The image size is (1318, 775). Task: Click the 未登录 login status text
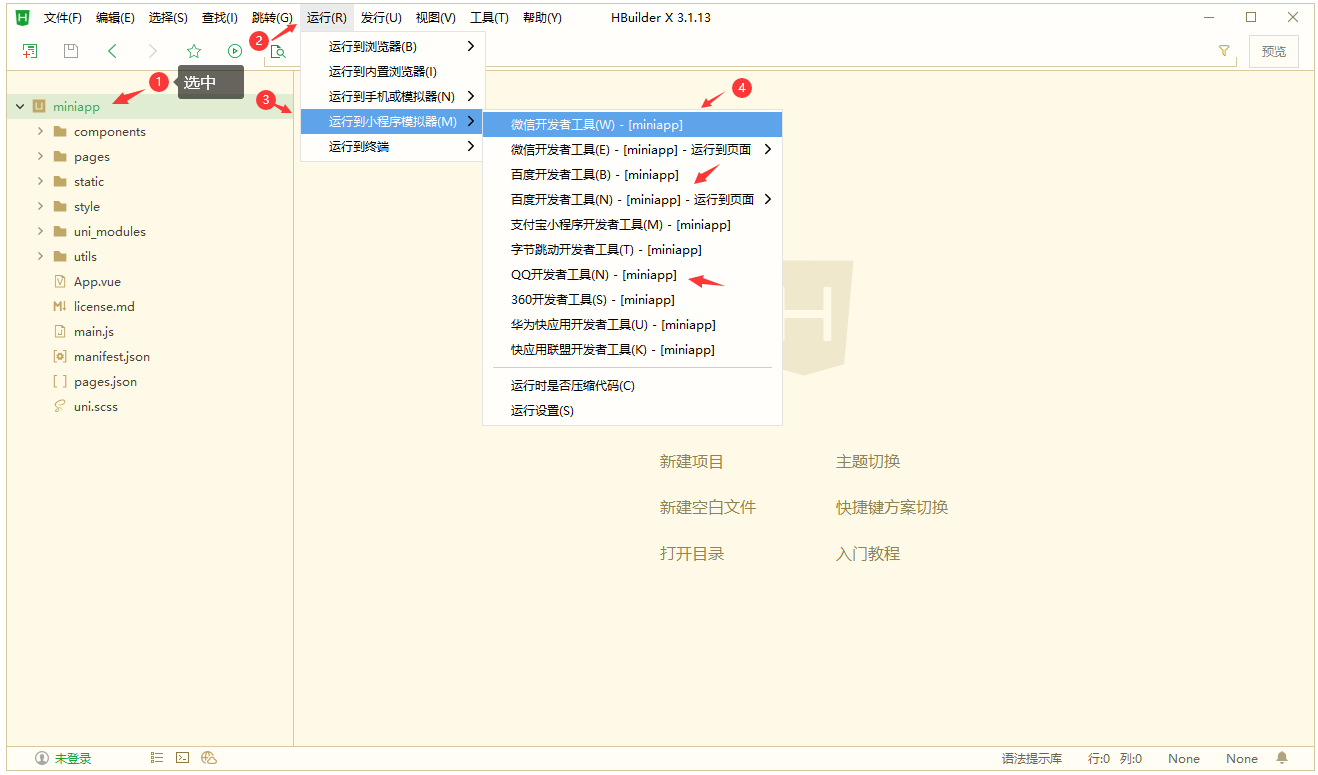coord(72,759)
